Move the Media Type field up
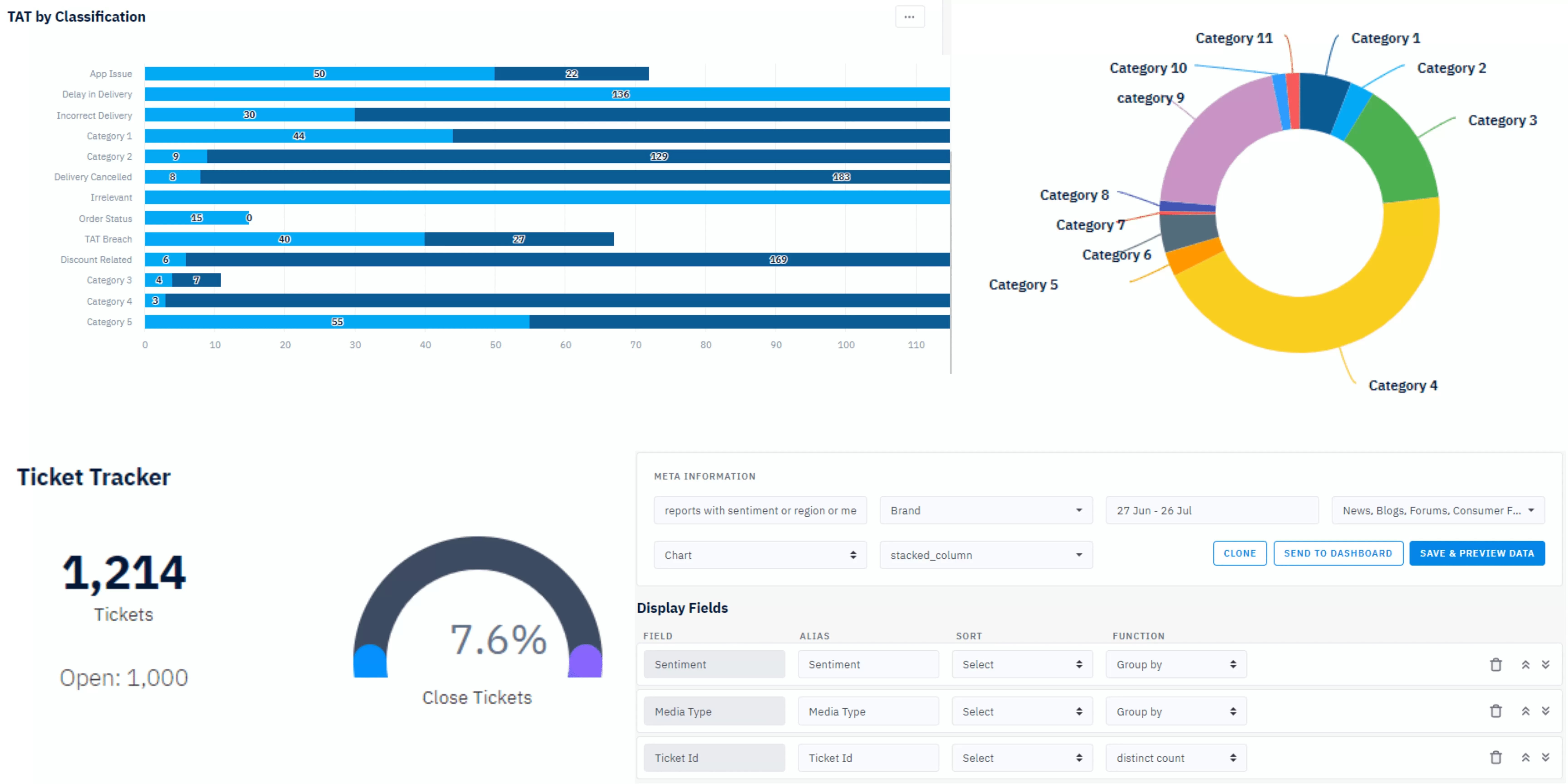Screen dimensions: 1568x784 (1525, 711)
